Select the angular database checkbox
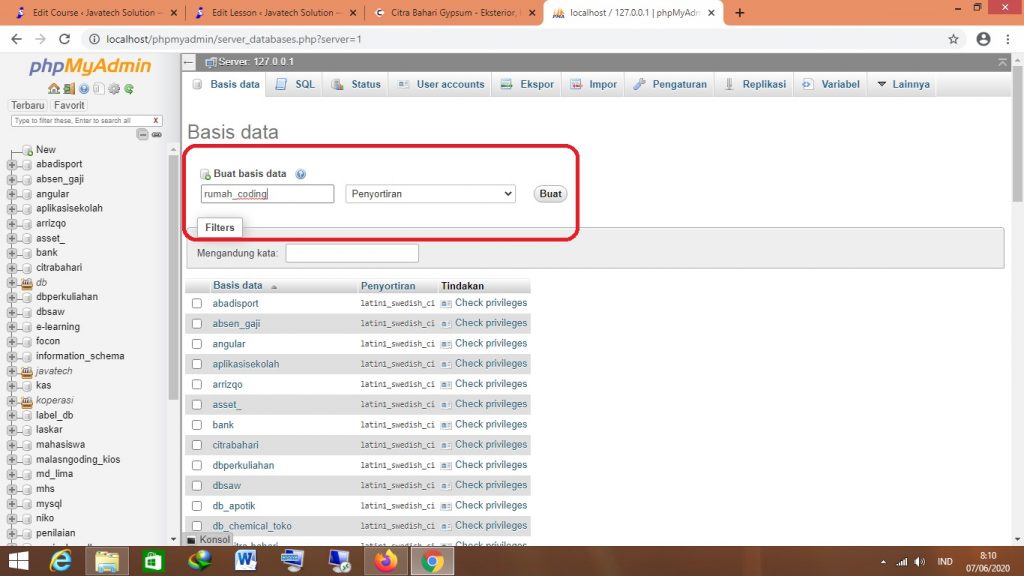The height and width of the screenshot is (576, 1024). pos(197,344)
